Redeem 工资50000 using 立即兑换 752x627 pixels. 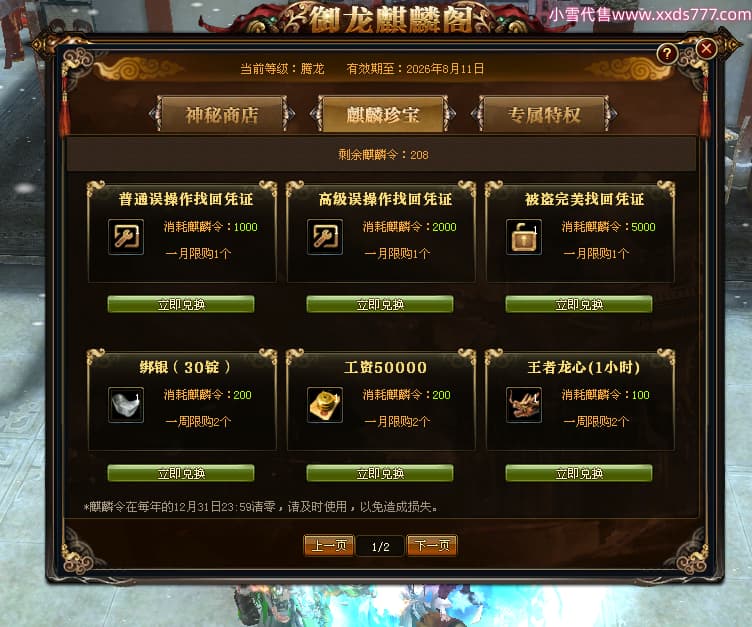point(380,473)
